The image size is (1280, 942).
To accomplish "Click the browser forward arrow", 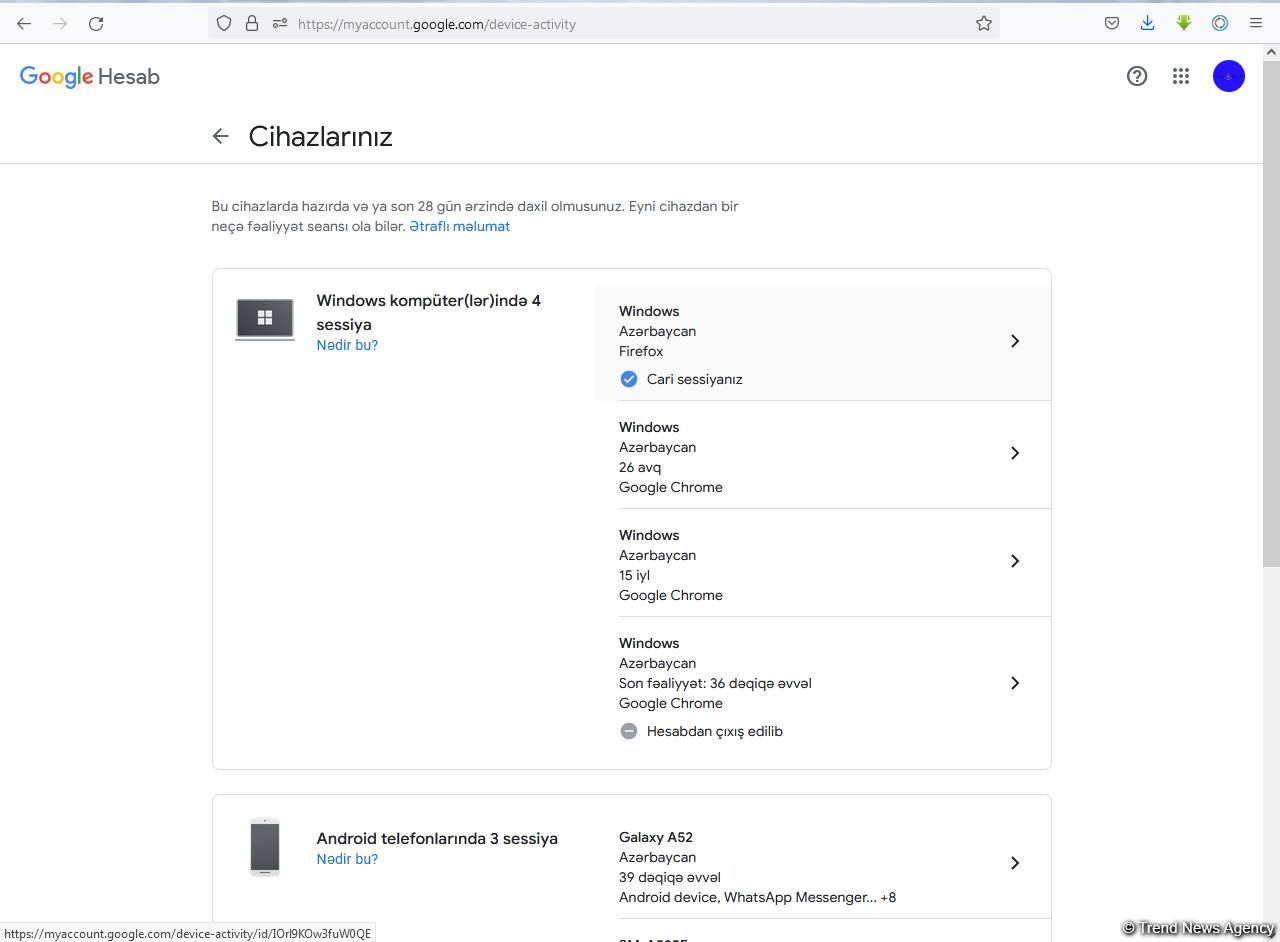I will [x=60, y=23].
